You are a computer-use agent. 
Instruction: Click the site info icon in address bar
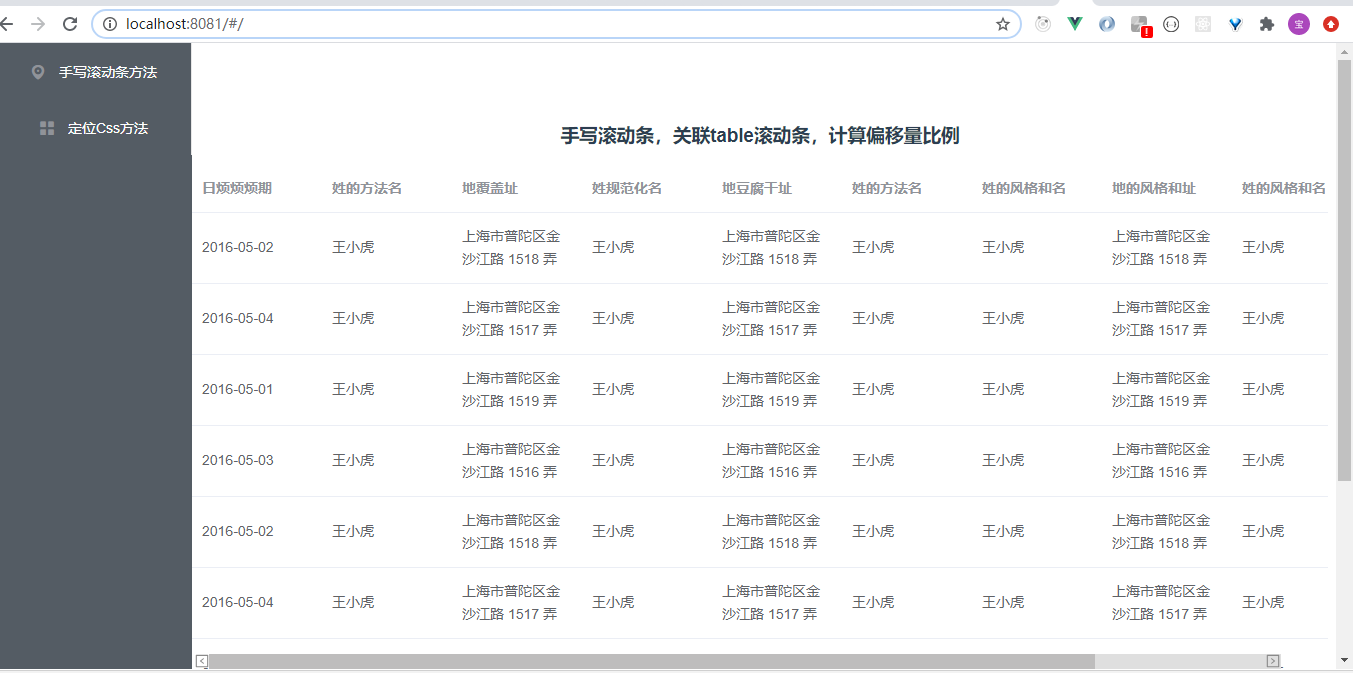(110, 23)
